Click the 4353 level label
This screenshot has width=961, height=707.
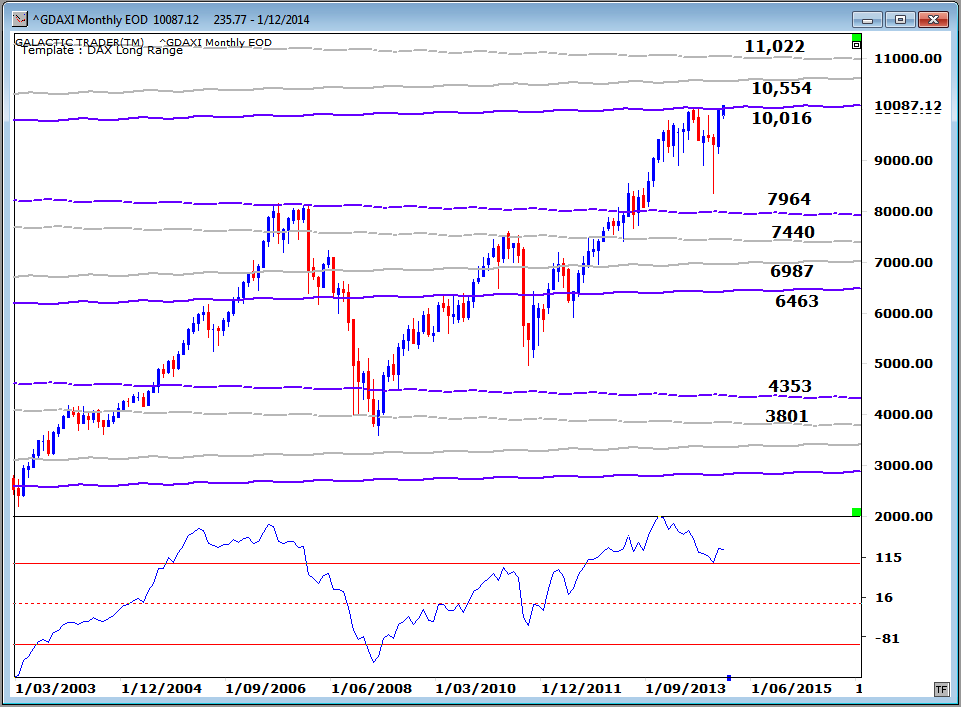pyautogui.click(x=789, y=386)
